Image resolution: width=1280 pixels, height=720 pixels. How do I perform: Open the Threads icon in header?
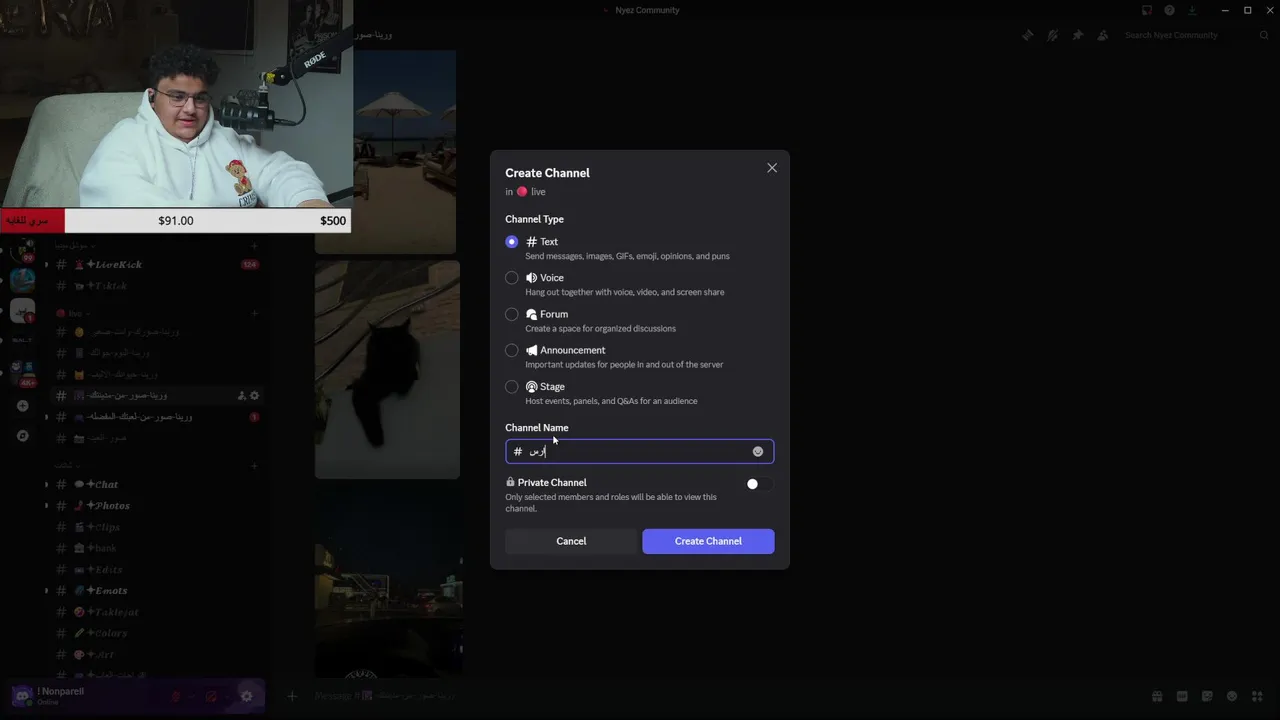1027,35
